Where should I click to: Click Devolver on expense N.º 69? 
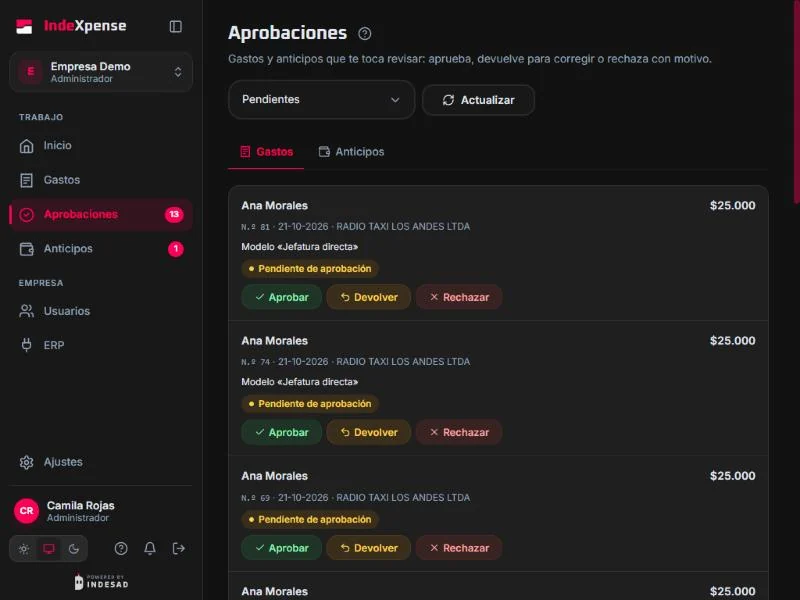(369, 548)
